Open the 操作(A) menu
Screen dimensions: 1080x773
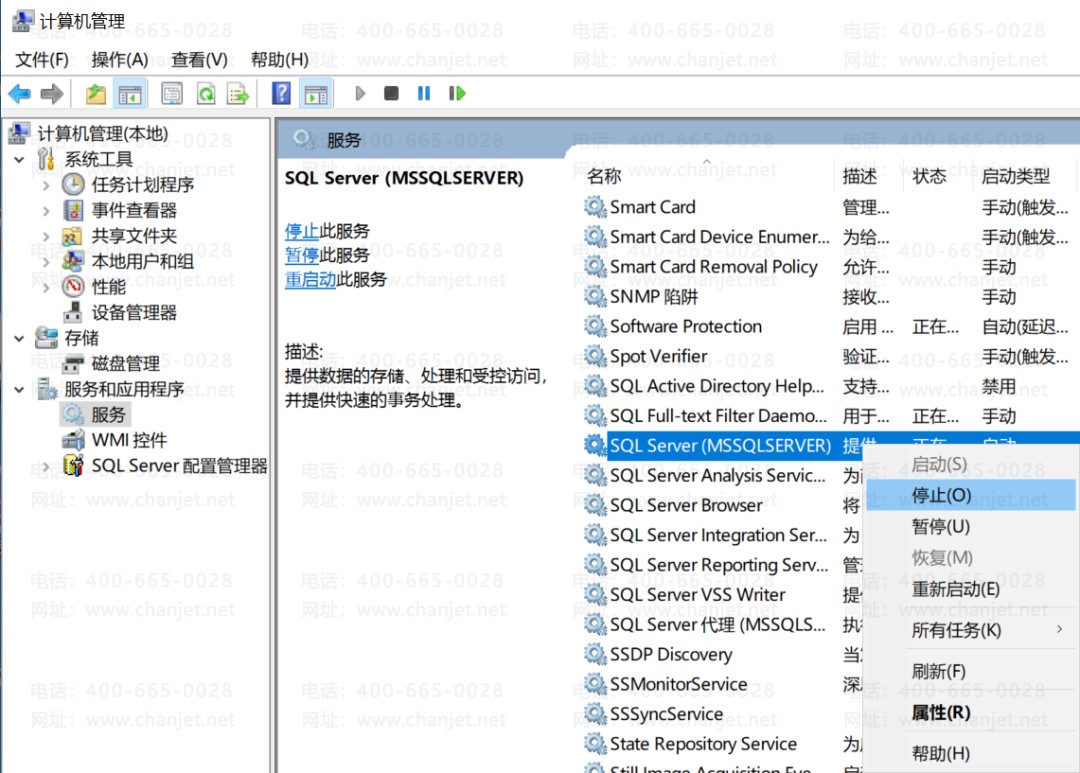pos(120,60)
